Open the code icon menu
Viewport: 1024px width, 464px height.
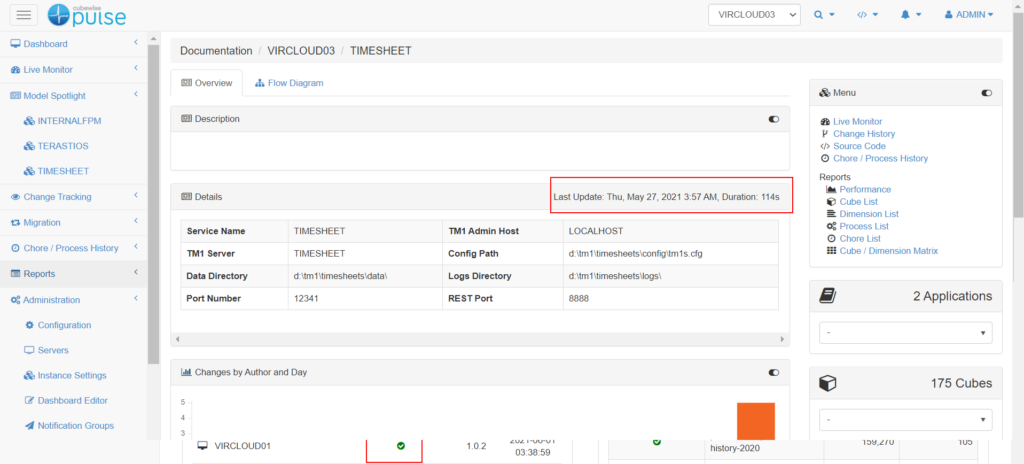point(867,15)
